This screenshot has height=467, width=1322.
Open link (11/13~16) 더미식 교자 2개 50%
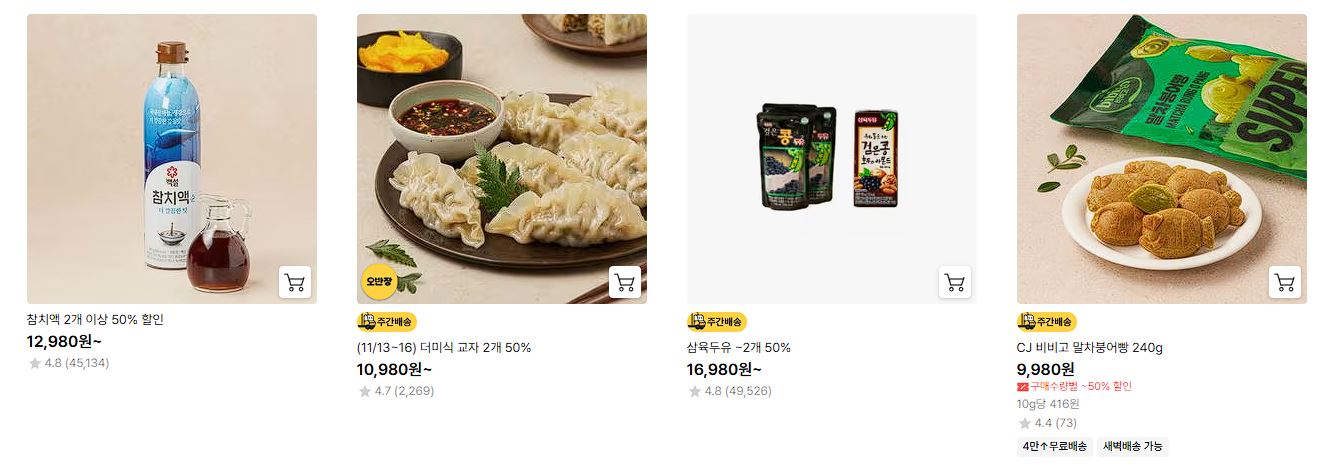pyautogui.click(x=444, y=348)
